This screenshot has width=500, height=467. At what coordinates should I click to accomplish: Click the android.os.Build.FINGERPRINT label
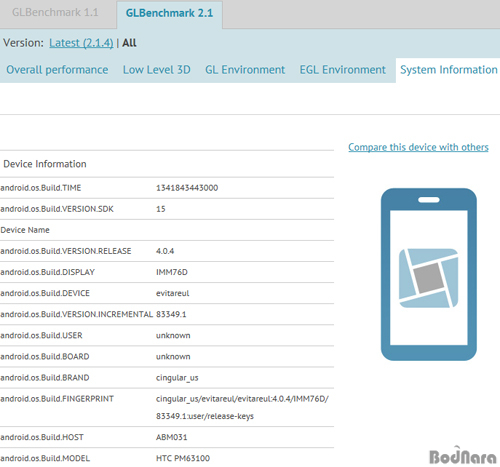pyautogui.click(x=57, y=399)
